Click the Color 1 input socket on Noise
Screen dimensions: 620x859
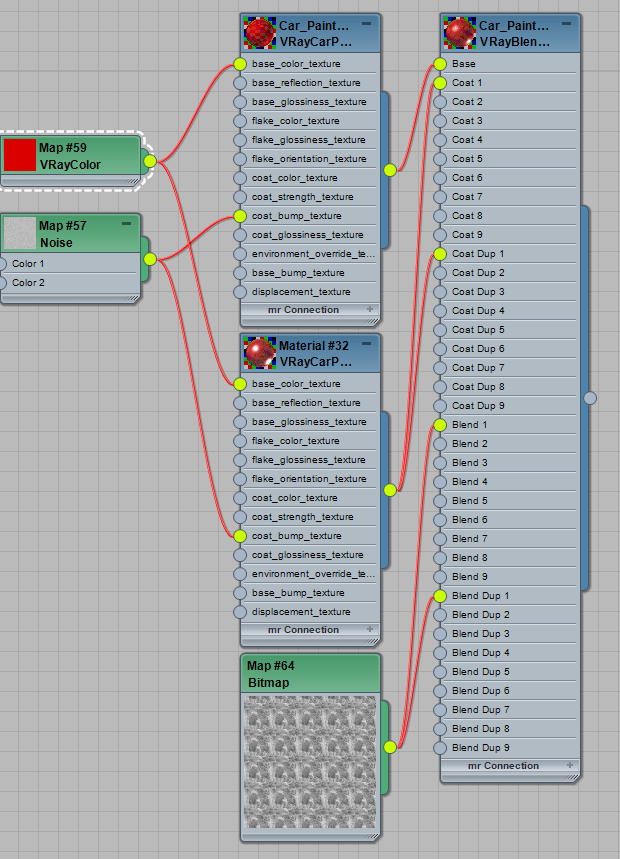pyautogui.click(x=3, y=264)
